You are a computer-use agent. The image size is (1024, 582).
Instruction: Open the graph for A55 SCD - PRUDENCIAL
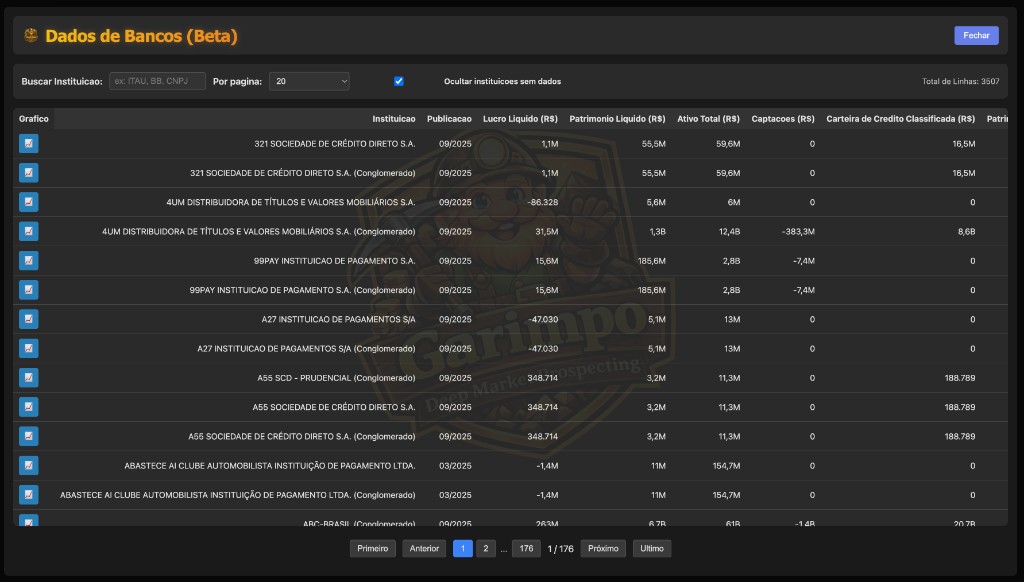[28, 377]
